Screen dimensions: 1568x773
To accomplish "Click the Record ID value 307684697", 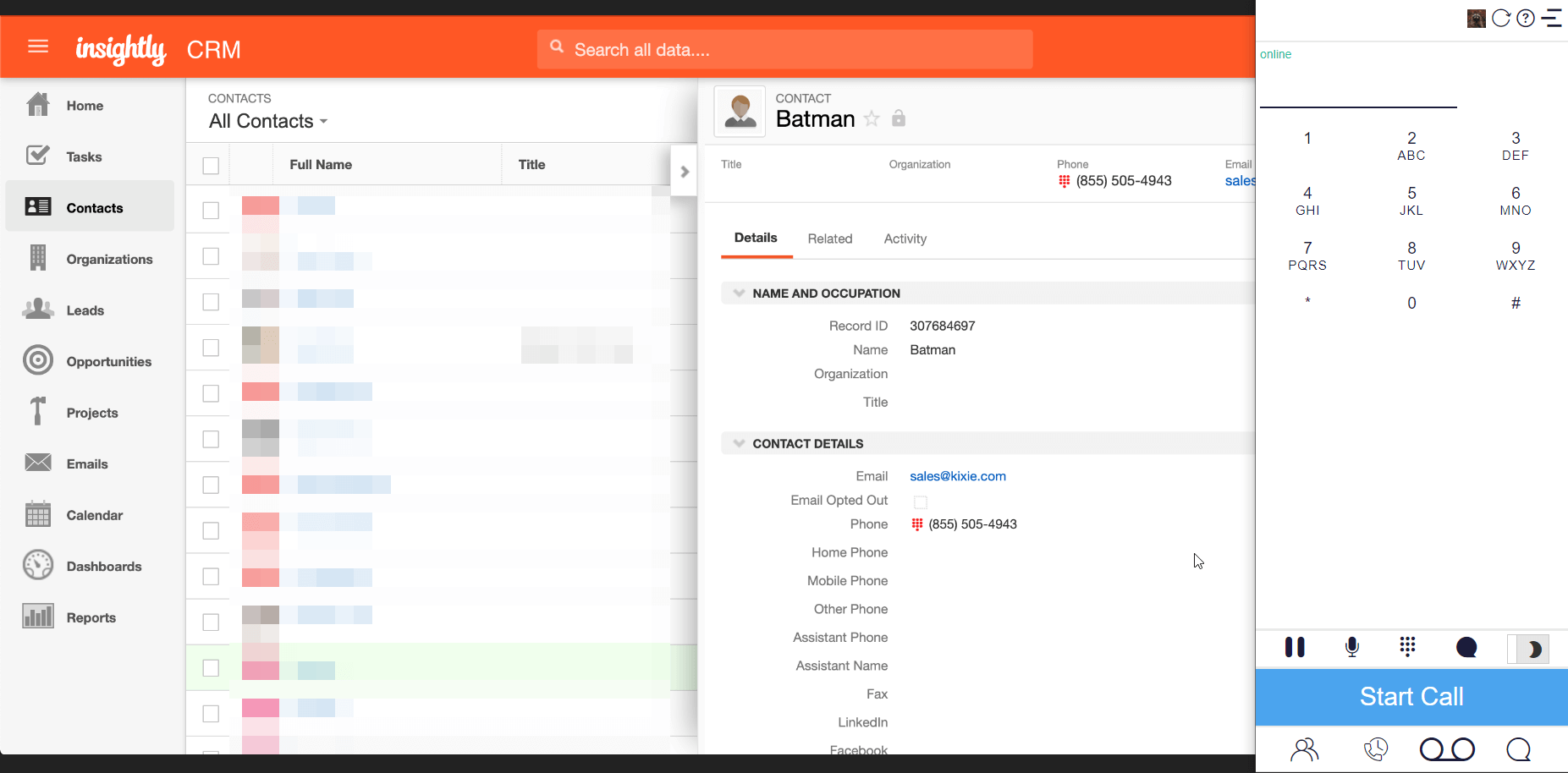I will click(x=943, y=326).
